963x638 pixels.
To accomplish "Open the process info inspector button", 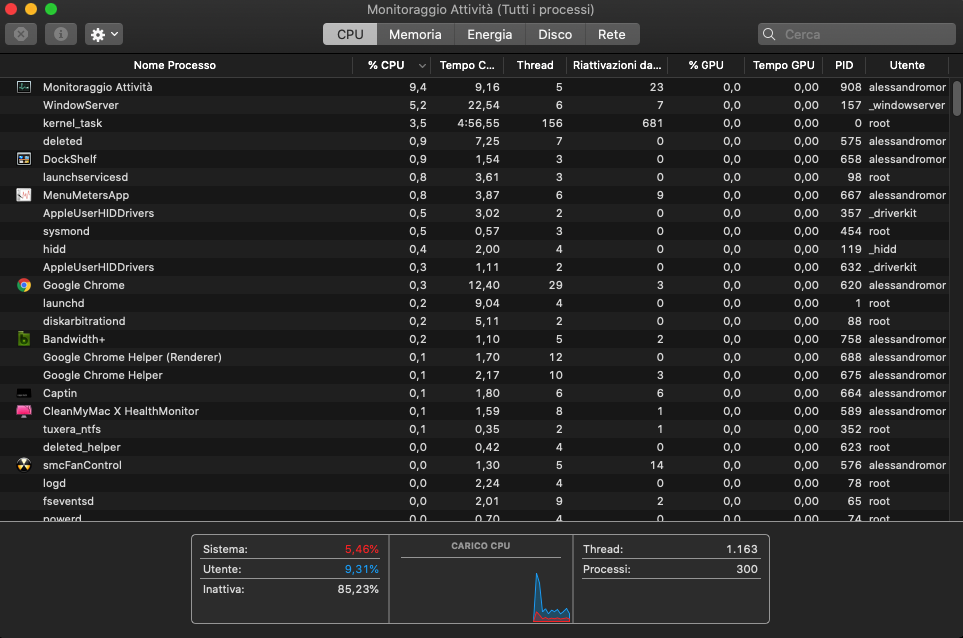I will (x=61, y=34).
